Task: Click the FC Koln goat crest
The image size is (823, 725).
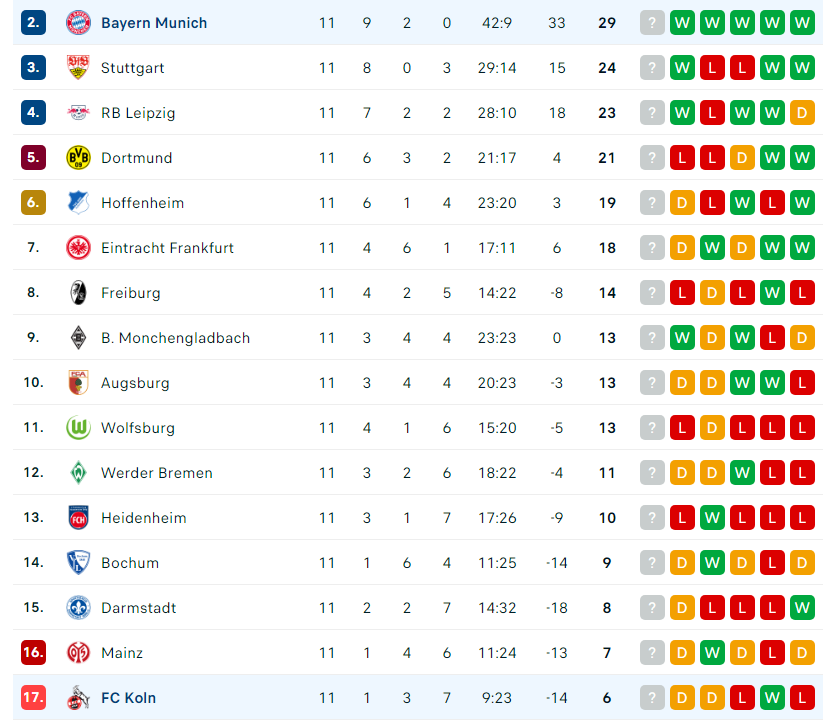Action: coord(78,698)
